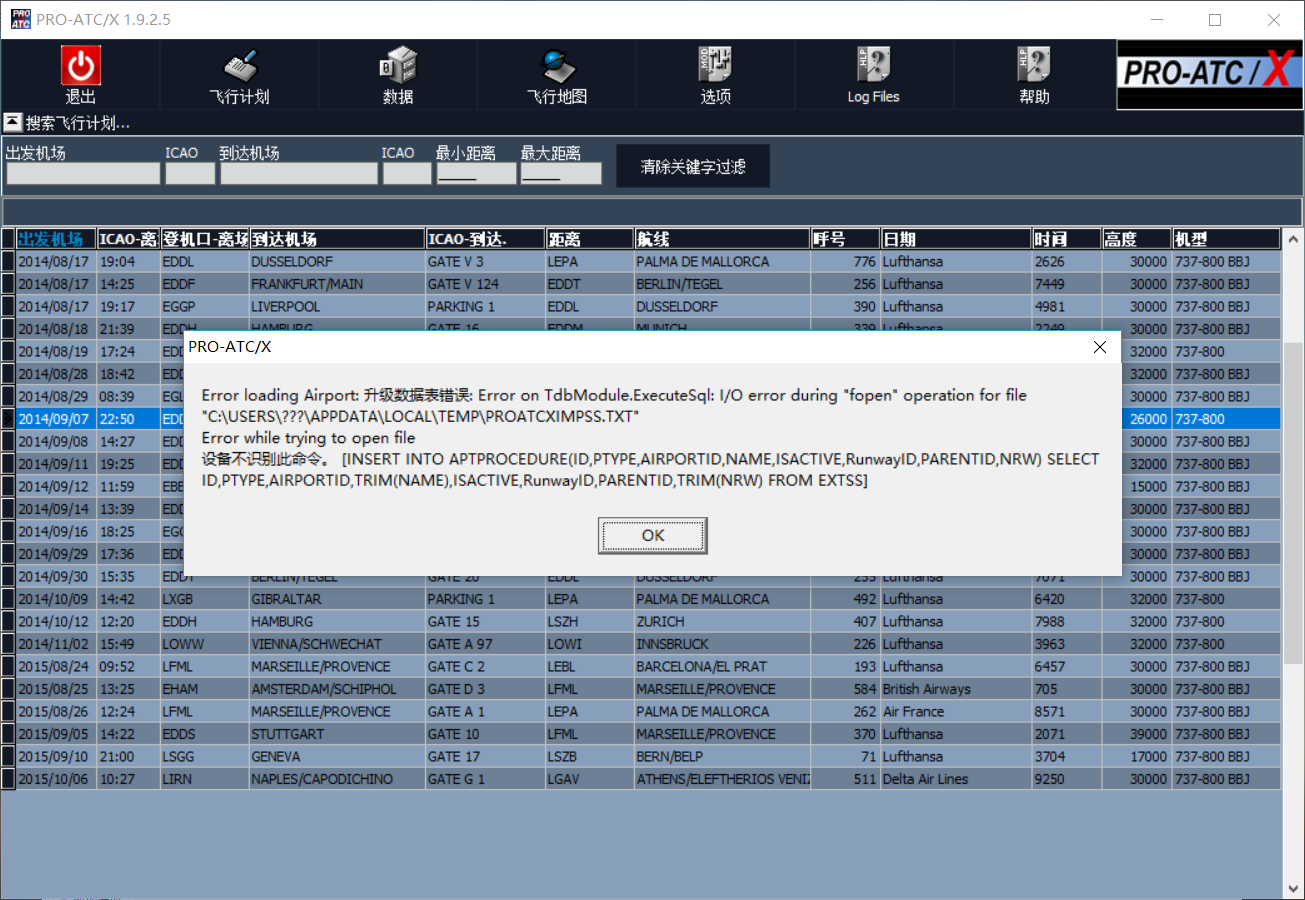This screenshot has width=1305, height=900.
Task: Open the Data (数据) toolbar icon
Action: (398, 66)
